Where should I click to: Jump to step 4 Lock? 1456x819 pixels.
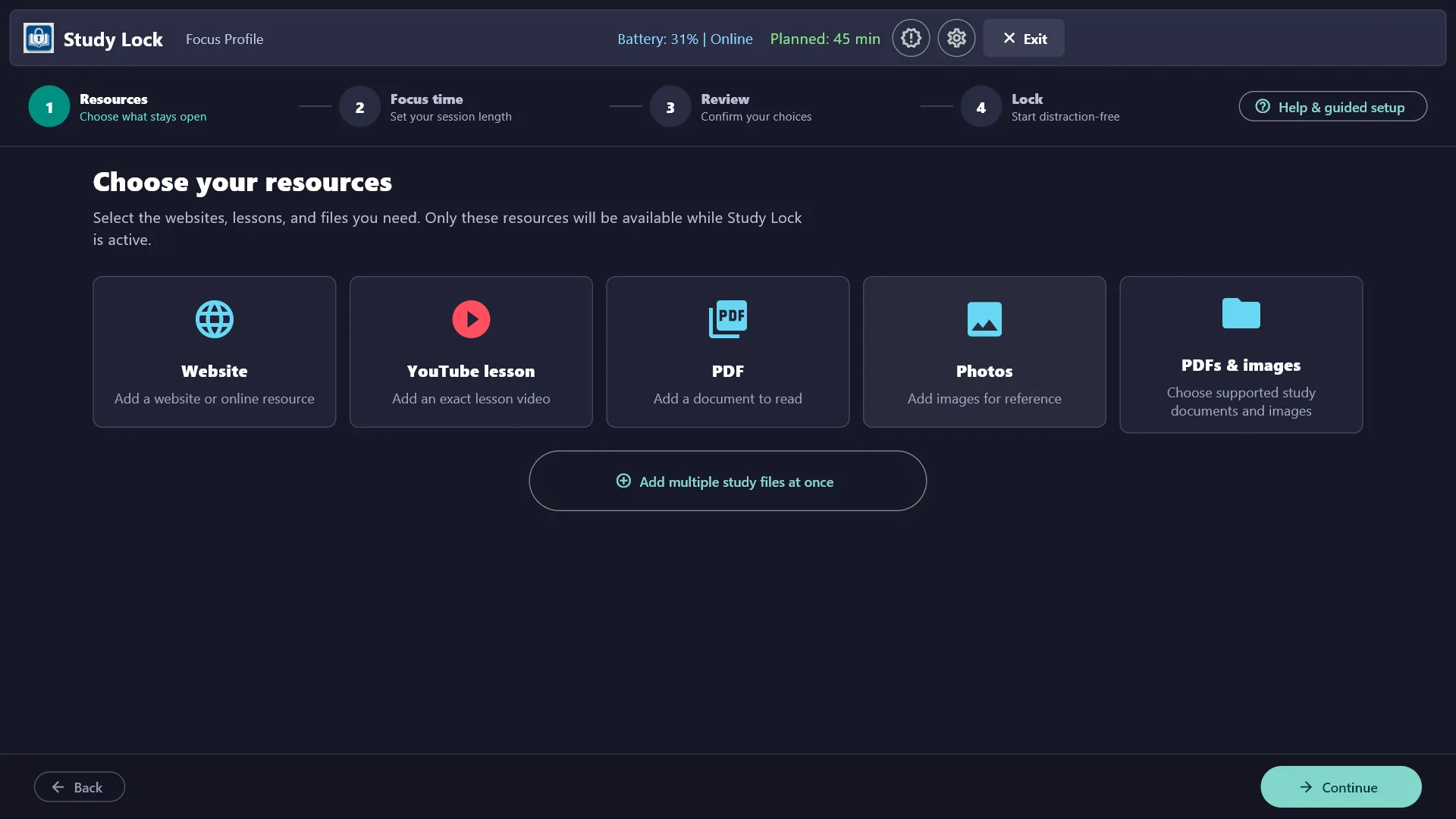pos(981,107)
